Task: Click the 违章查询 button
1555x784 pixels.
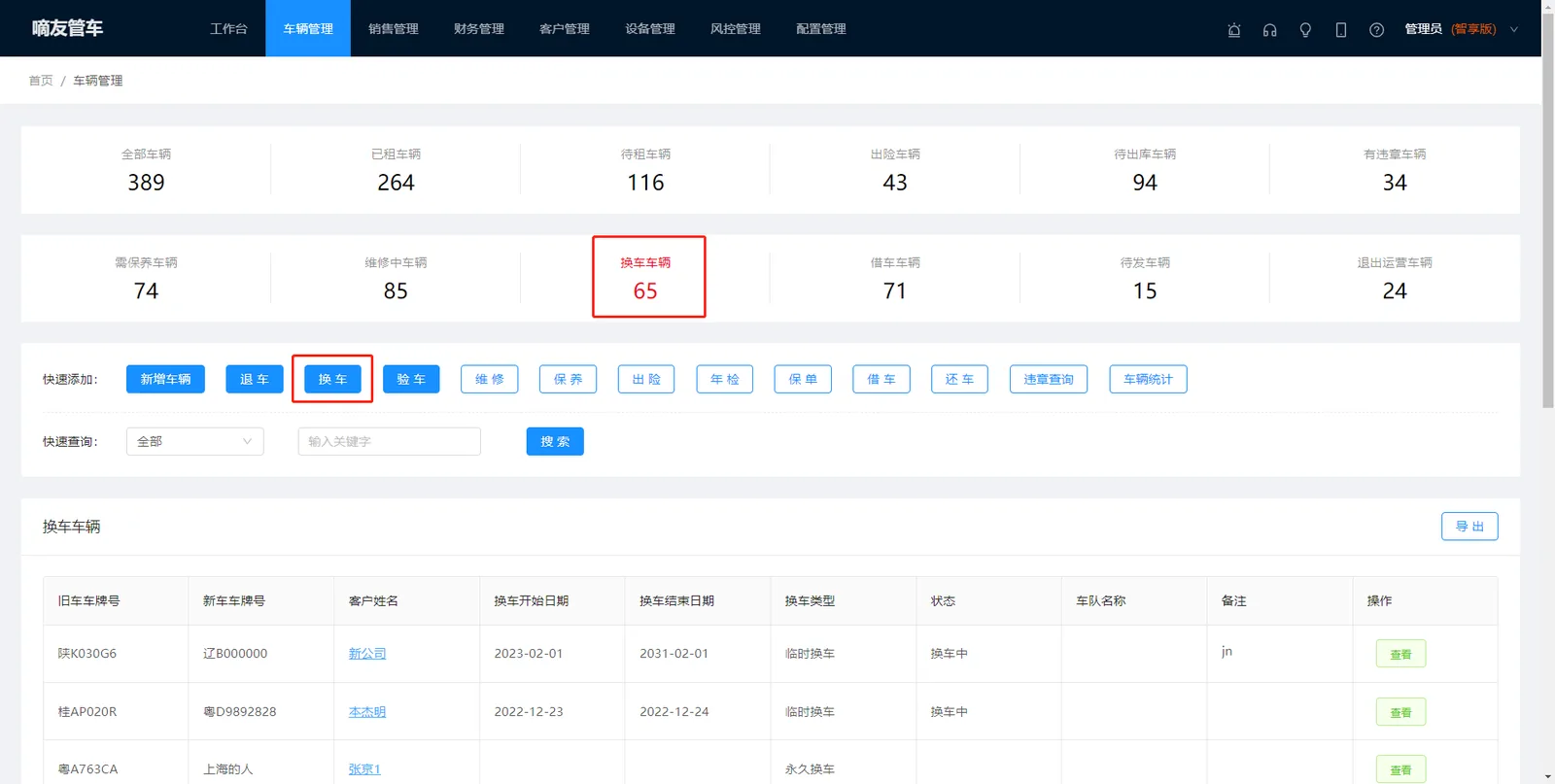Action: (1049, 379)
